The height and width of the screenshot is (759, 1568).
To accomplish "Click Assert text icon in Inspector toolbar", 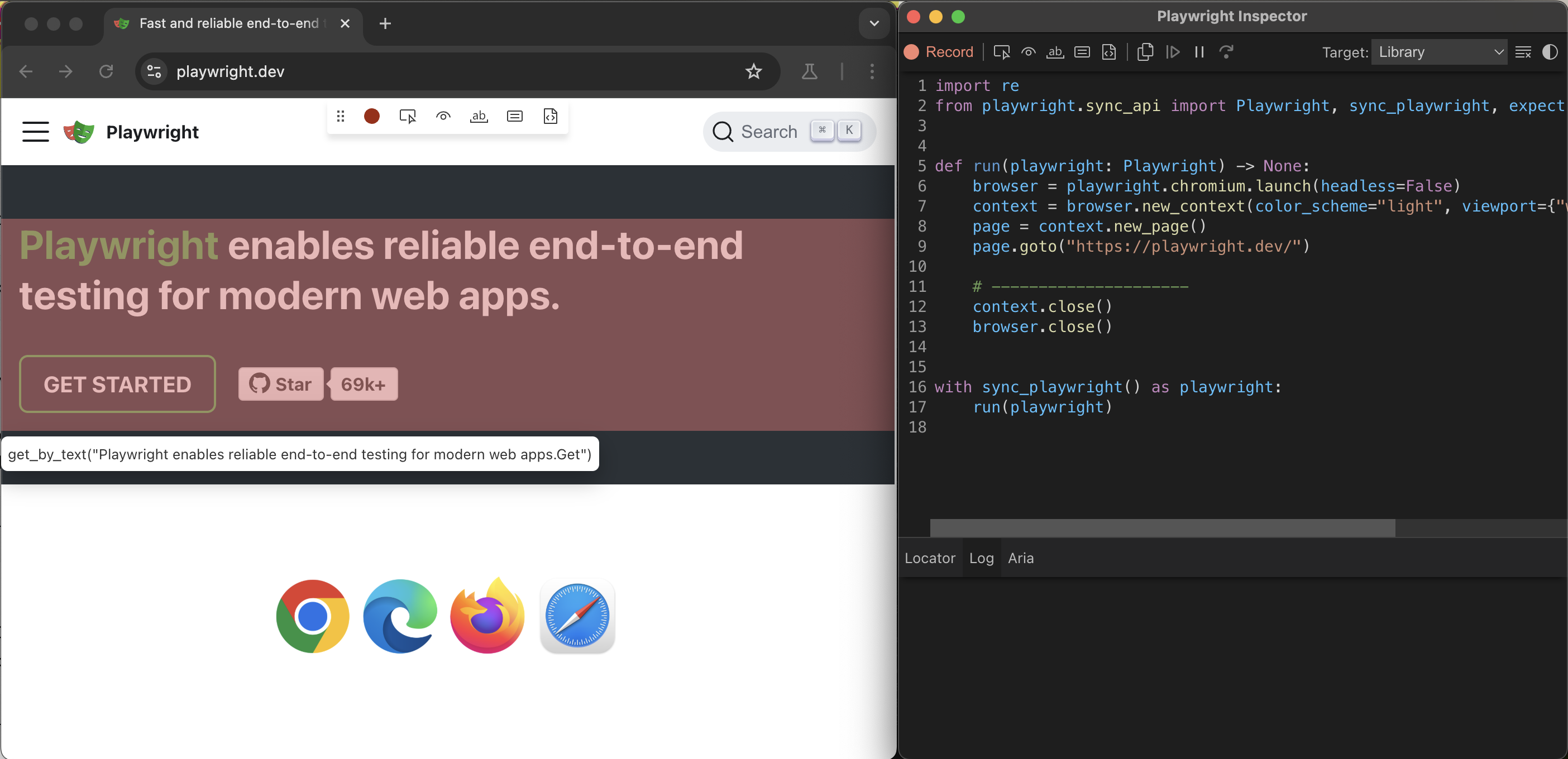I will pyautogui.click(x=1055, y=52).
